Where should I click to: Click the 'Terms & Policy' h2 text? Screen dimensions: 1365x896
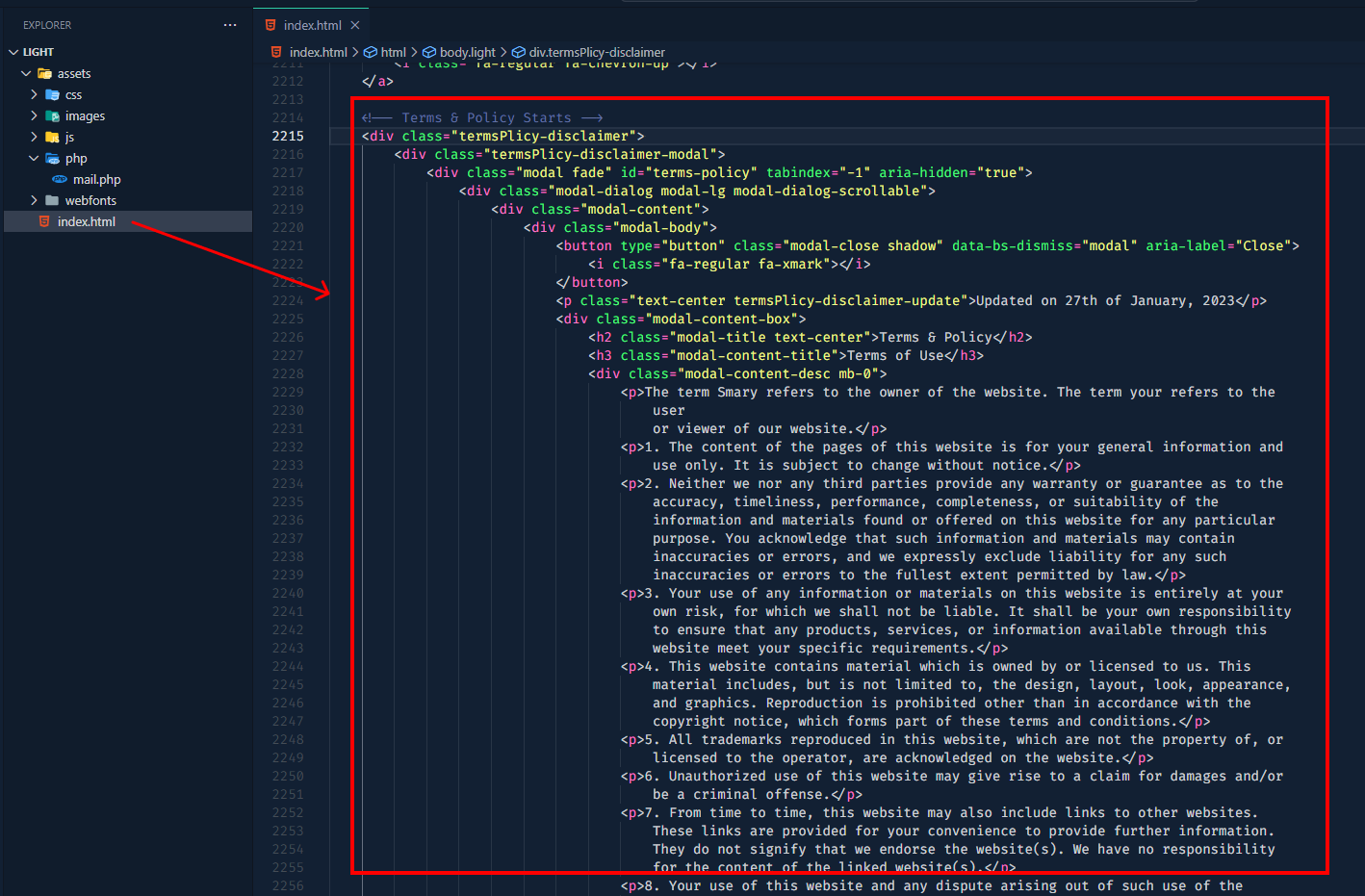coord(936,337)
